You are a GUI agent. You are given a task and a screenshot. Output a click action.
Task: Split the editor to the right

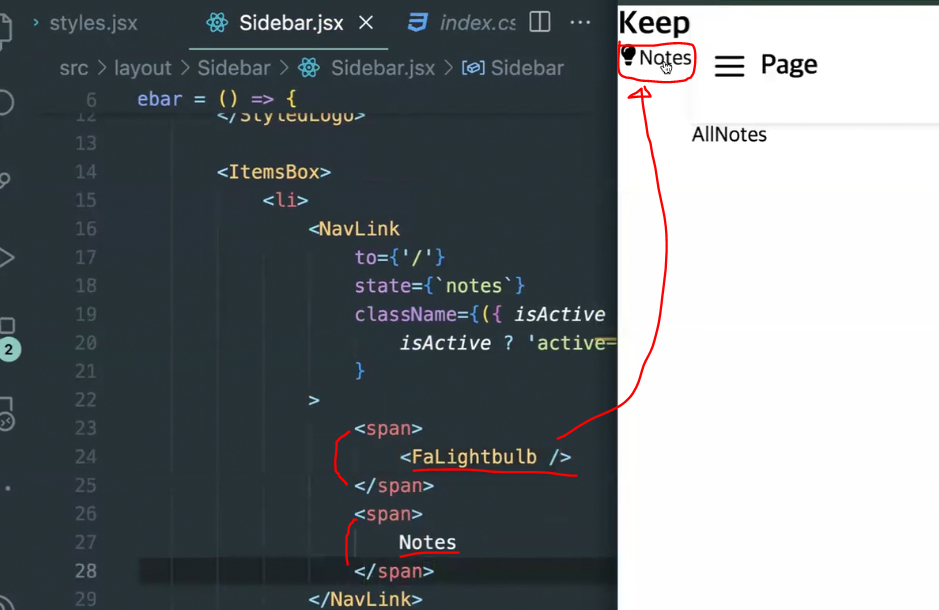click(540, 23)
